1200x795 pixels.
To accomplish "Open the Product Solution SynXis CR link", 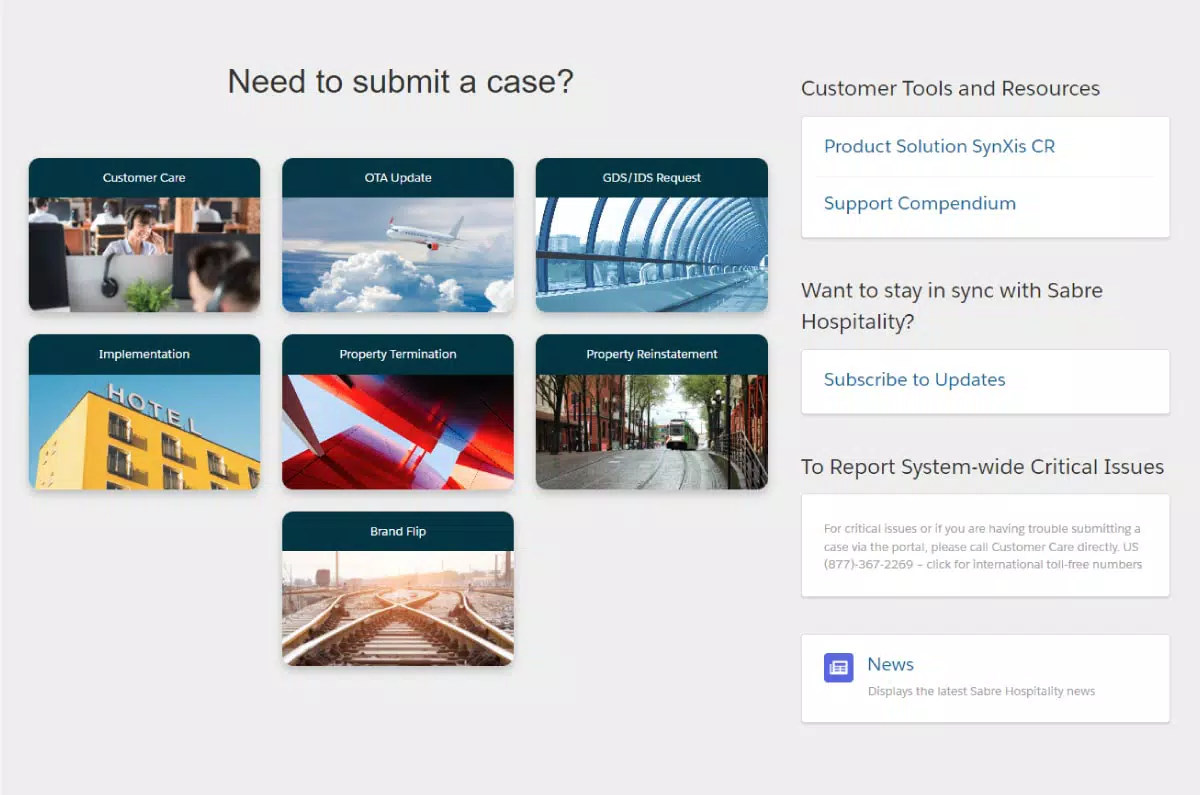I will pos(939,146).
